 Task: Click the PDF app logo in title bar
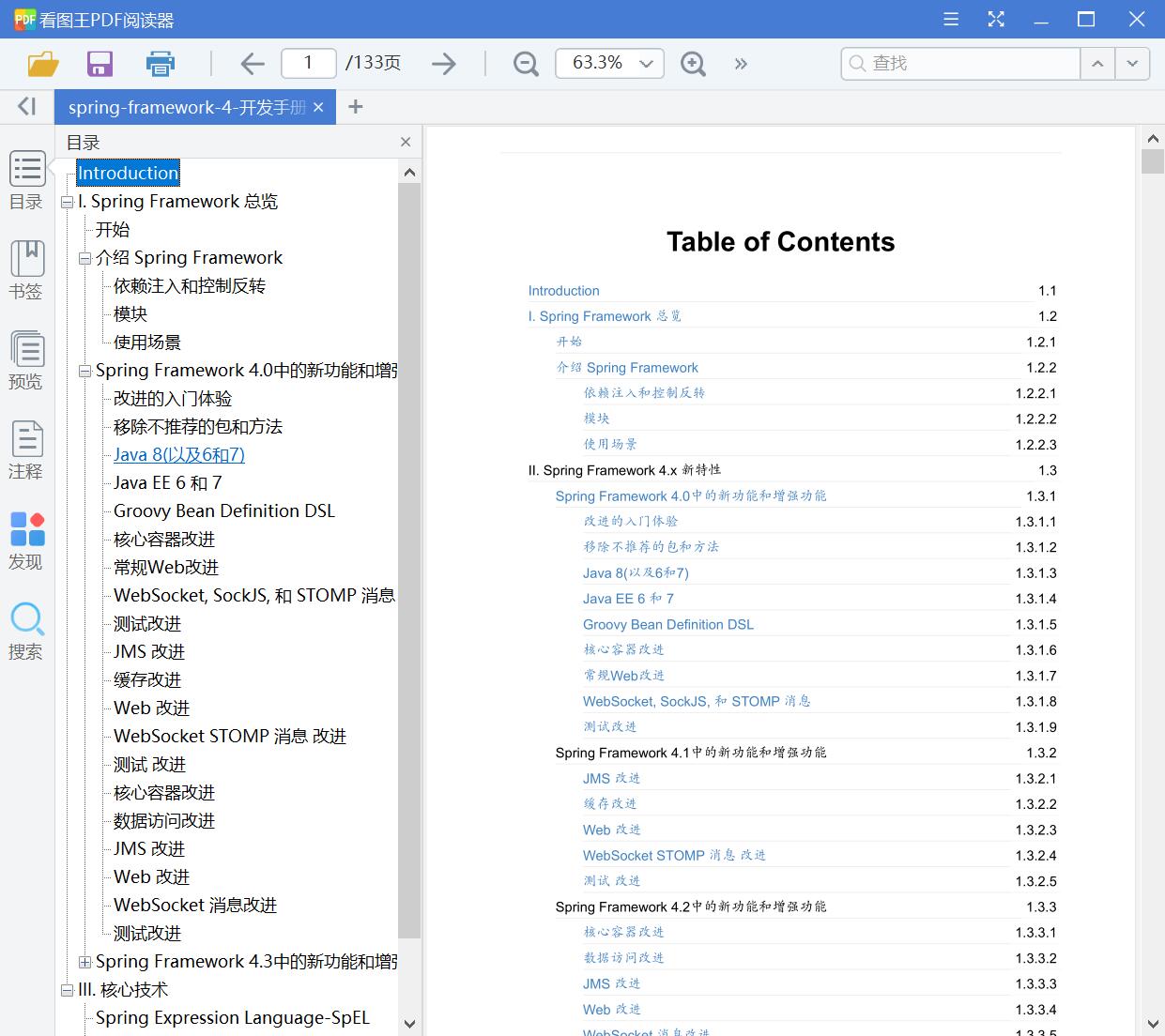[24, 19]
